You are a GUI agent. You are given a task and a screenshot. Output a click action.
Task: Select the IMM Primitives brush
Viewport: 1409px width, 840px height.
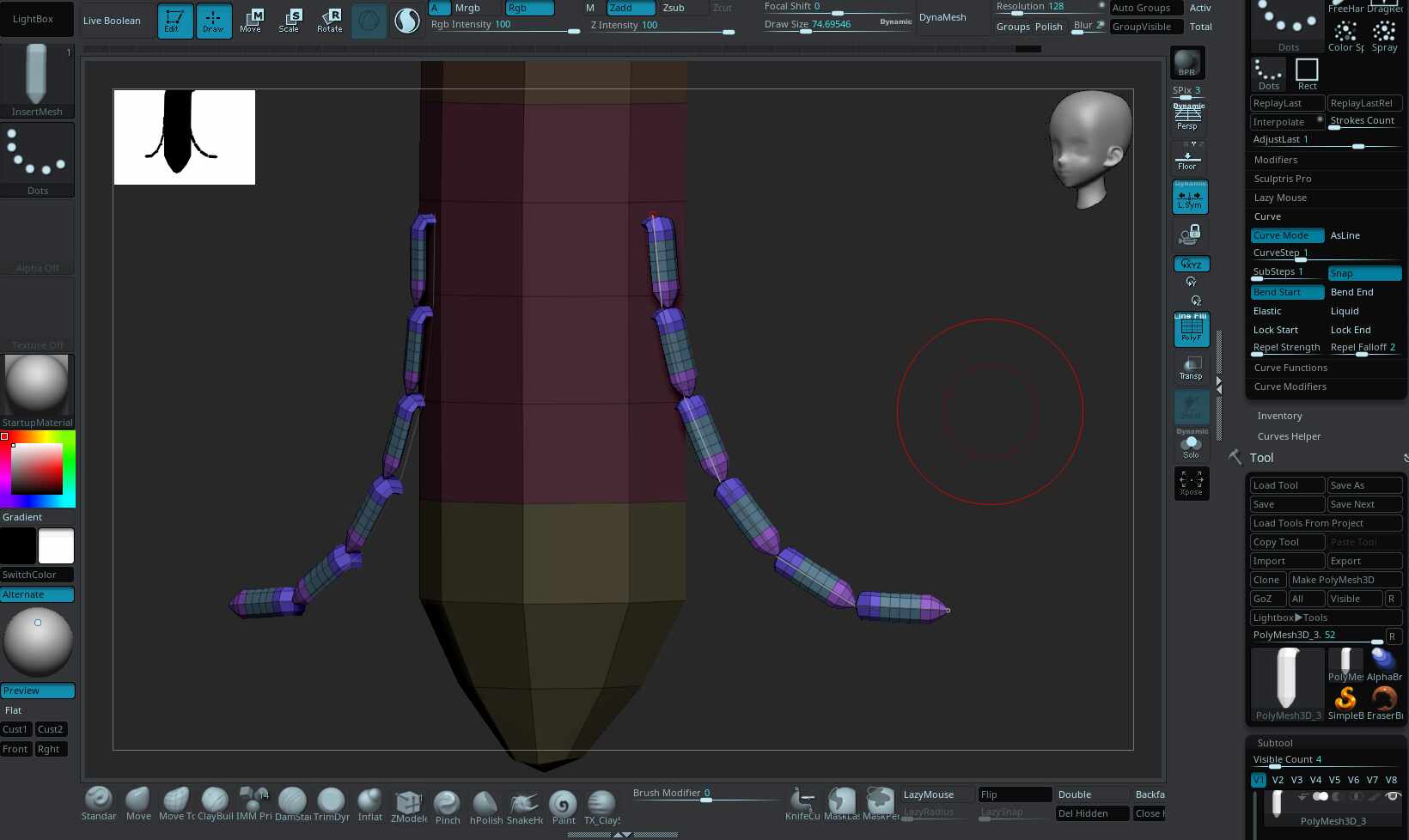(x=254, y=805)
